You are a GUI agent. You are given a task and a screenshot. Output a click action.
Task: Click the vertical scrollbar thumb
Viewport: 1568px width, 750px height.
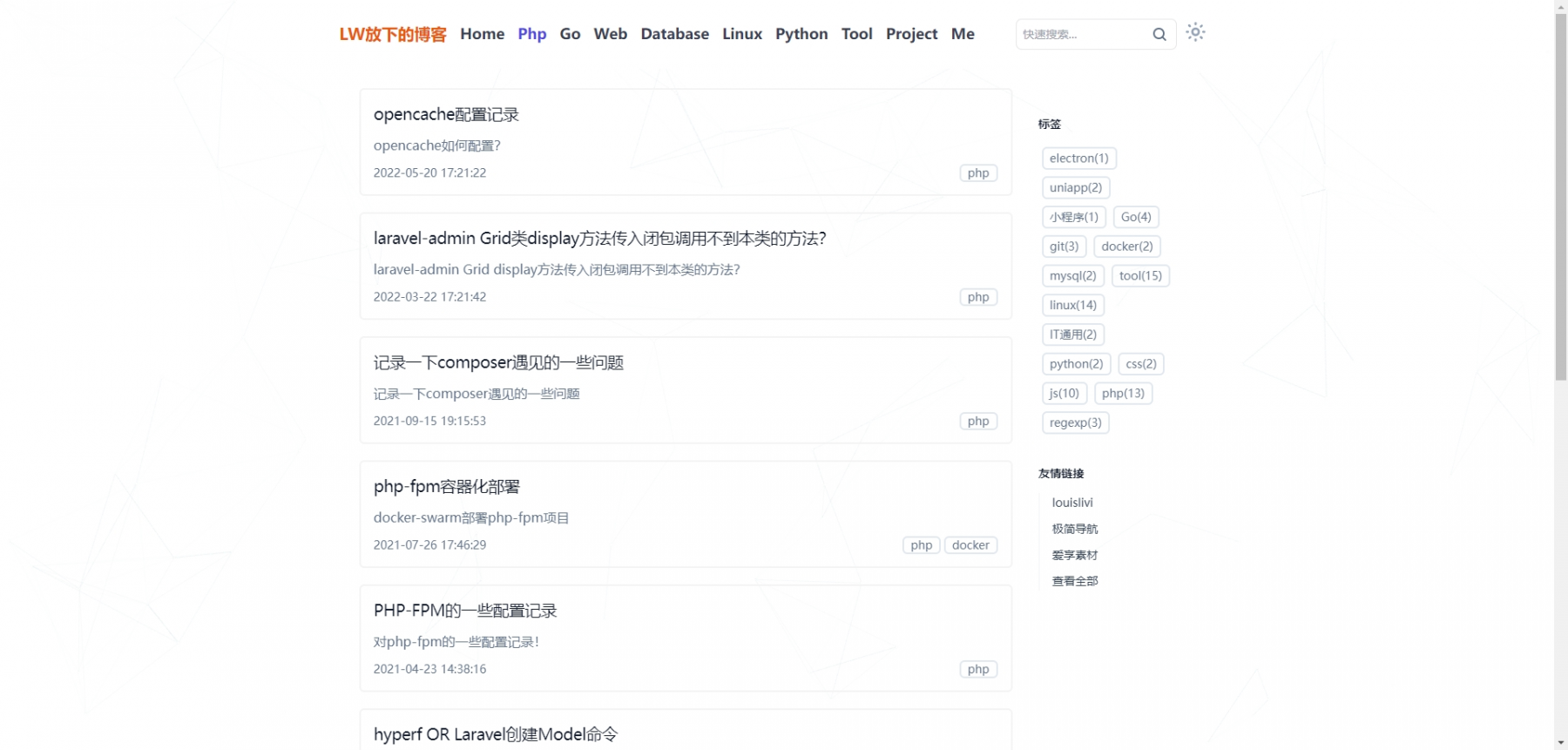(1561, 197)
